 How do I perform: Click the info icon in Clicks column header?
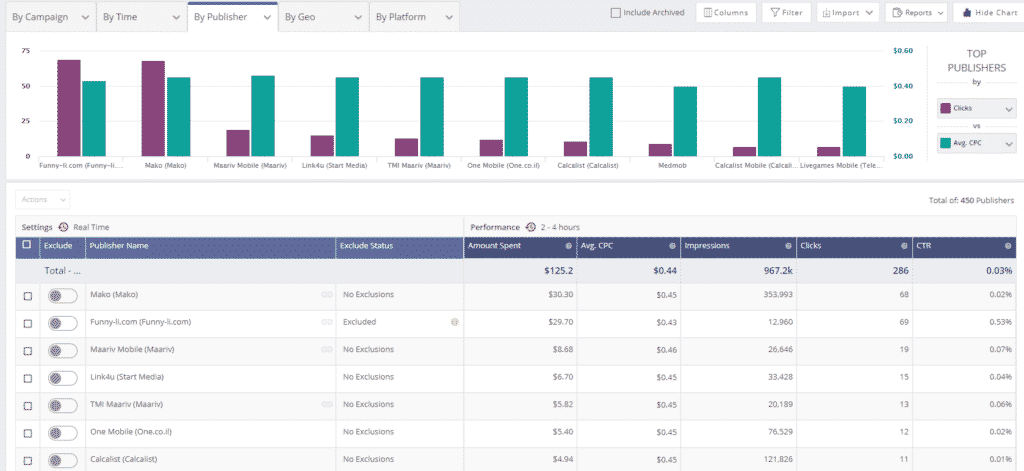pyautogui.click(x=904, y=246)
